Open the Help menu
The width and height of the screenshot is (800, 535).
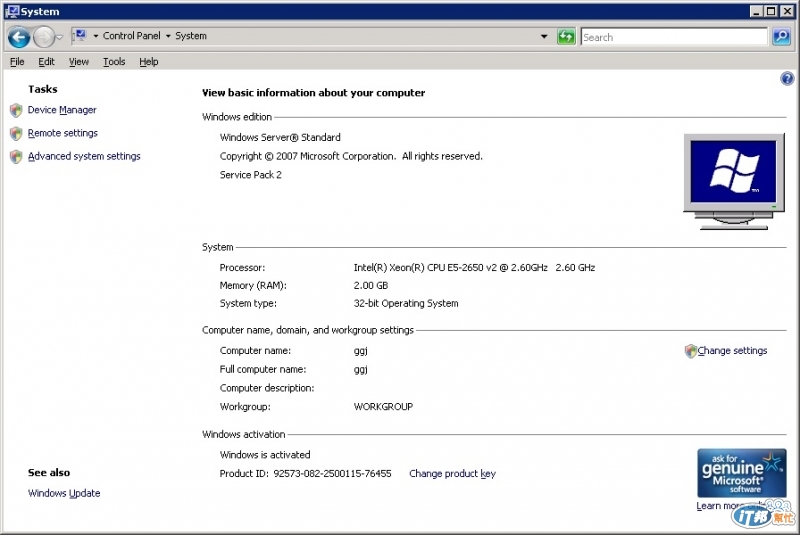[148, 62]
